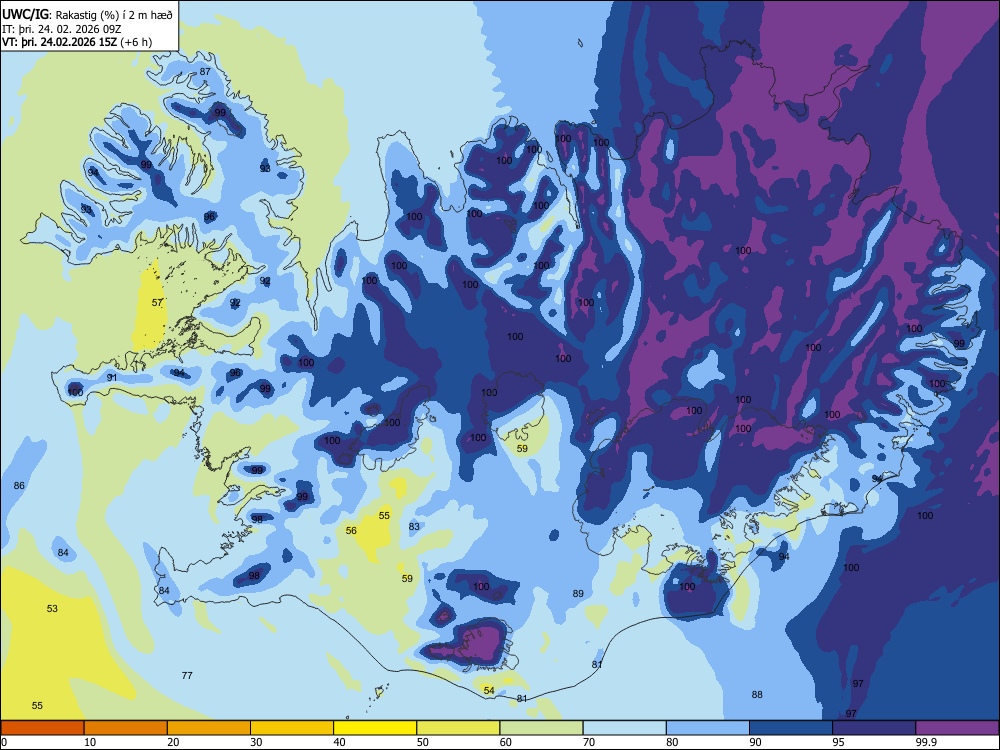Click the humidity value '89' on map
Screen dimensions: 1000x750
[578, 593]
